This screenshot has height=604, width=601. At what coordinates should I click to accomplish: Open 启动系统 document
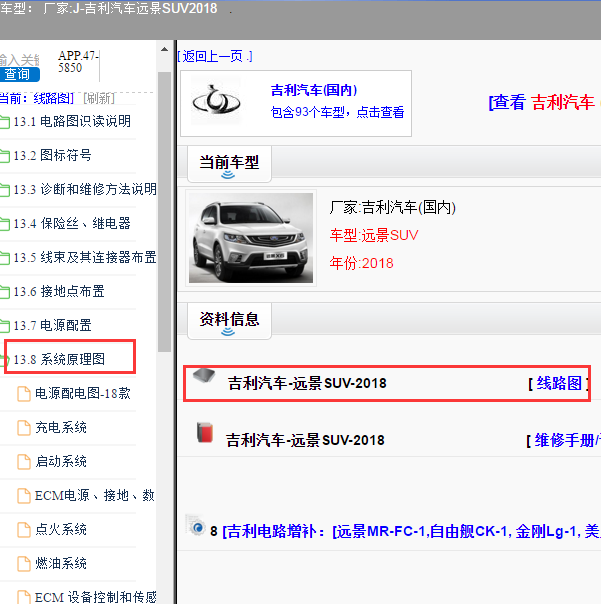click(x=61, y=461)
